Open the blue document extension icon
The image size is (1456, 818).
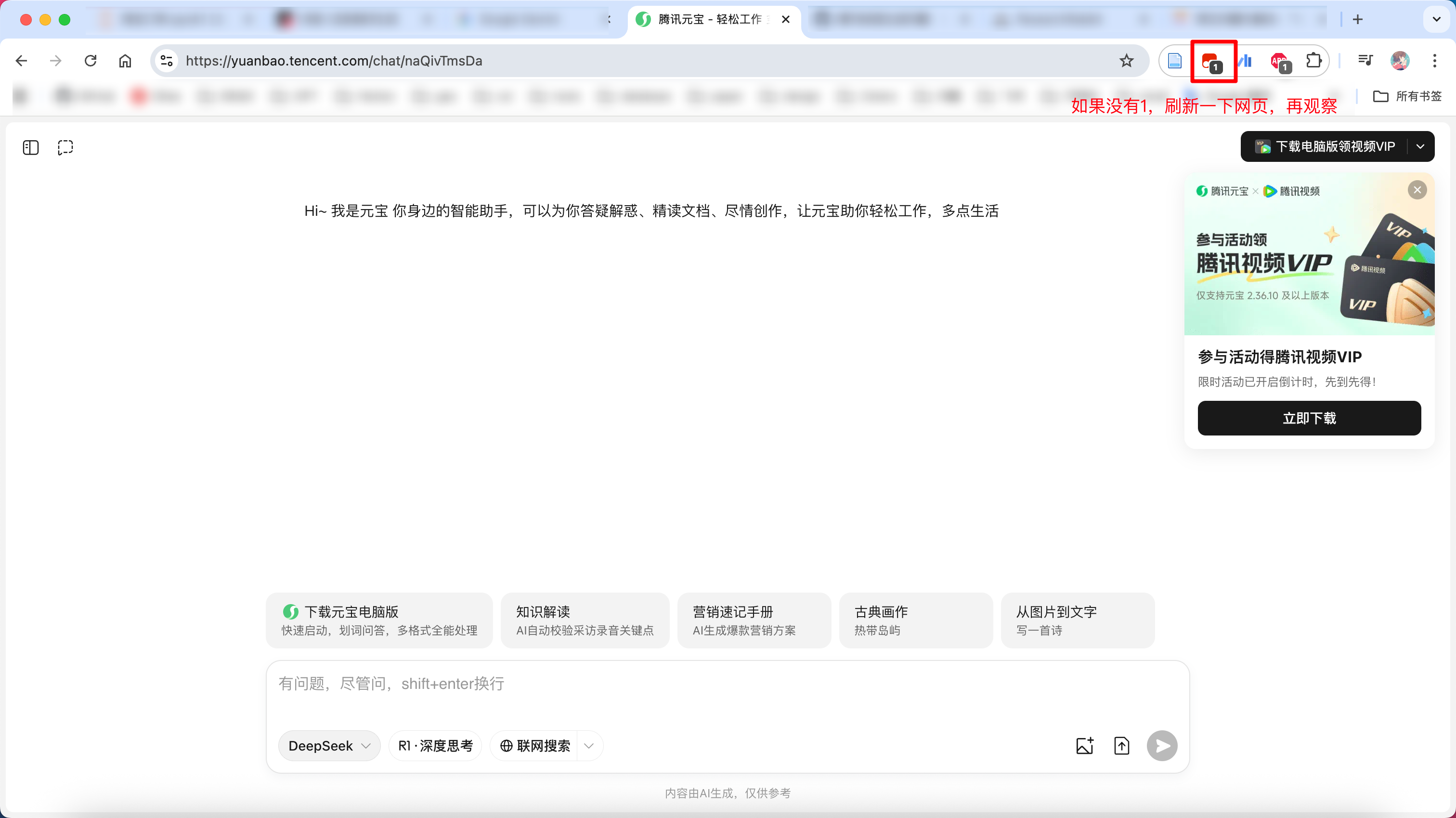click(x=1174, y=61)
